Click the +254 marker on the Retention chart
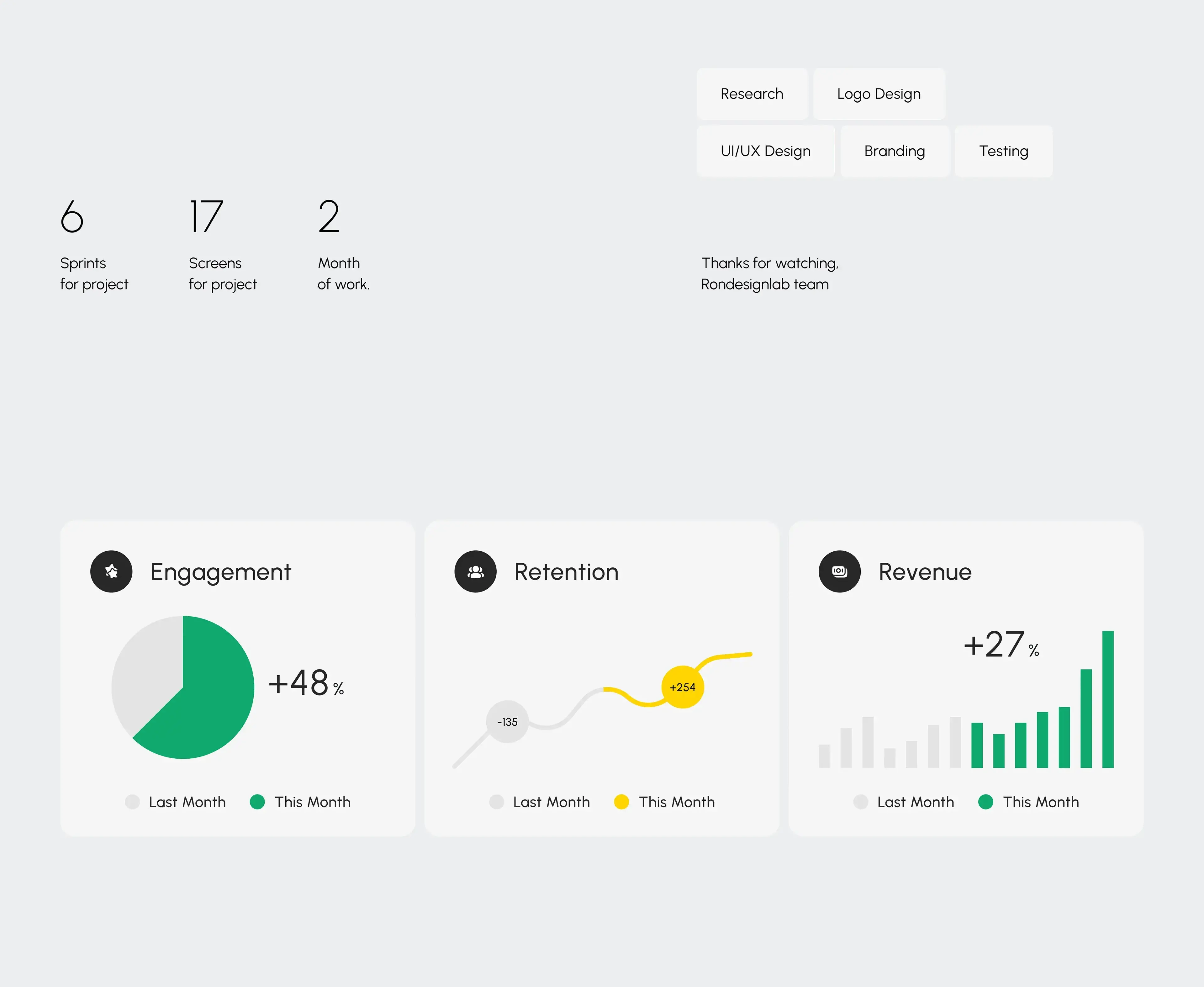The width and height of the screenshot is (1204, 987). [x=682, y=687]
